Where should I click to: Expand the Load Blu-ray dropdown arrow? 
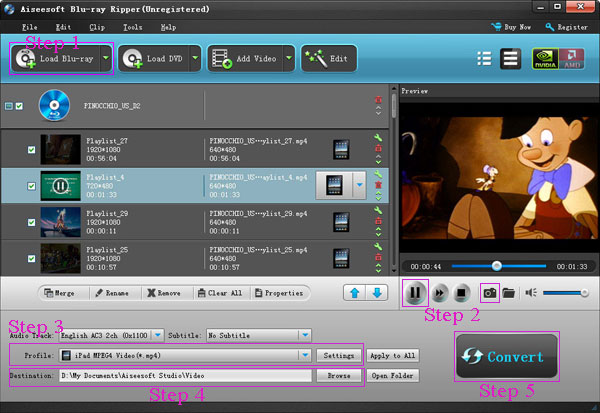(105, 59)
